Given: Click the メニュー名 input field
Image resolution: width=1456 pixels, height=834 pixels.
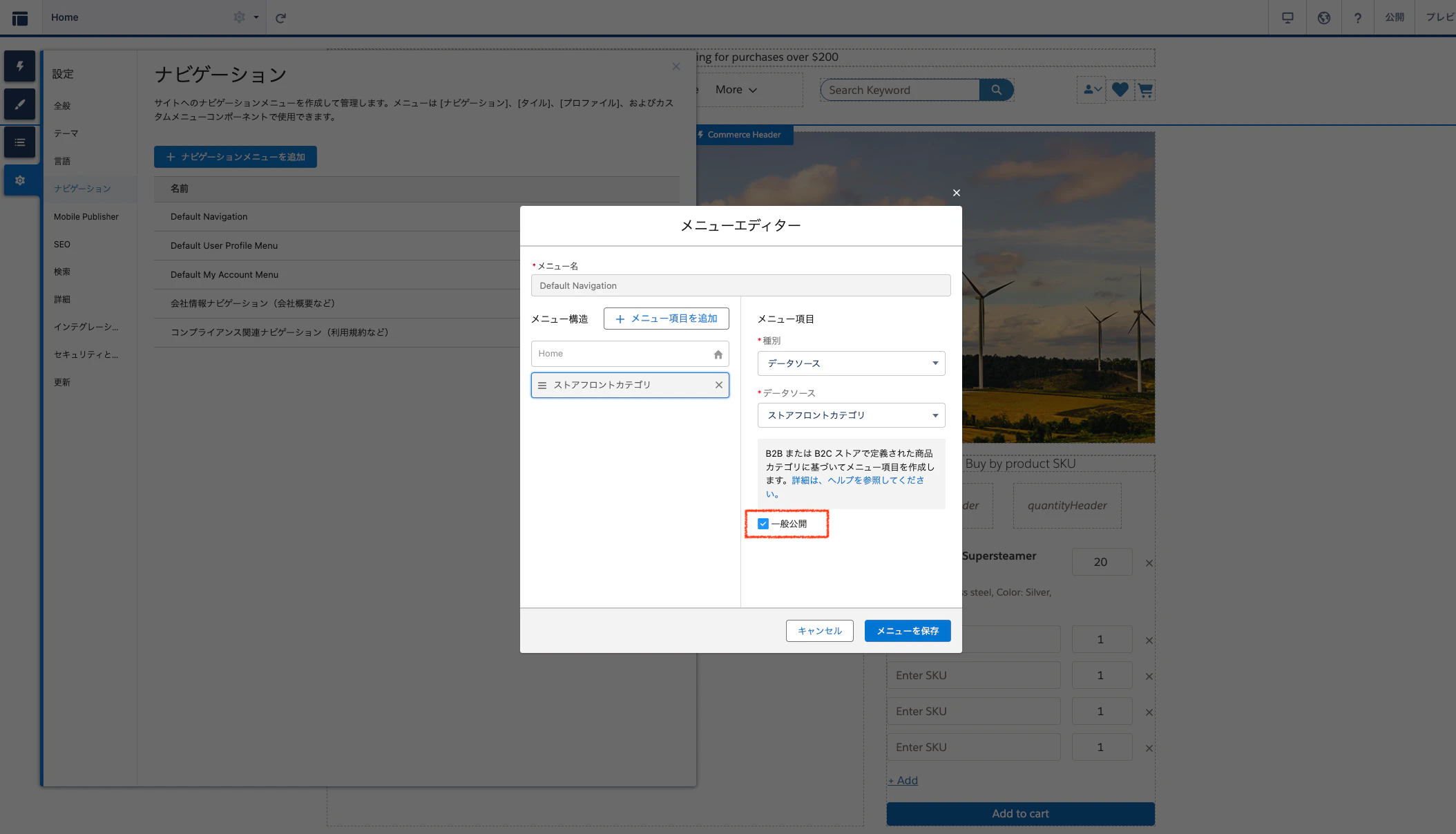Looking at the screenshot, I should click(740, 285).
